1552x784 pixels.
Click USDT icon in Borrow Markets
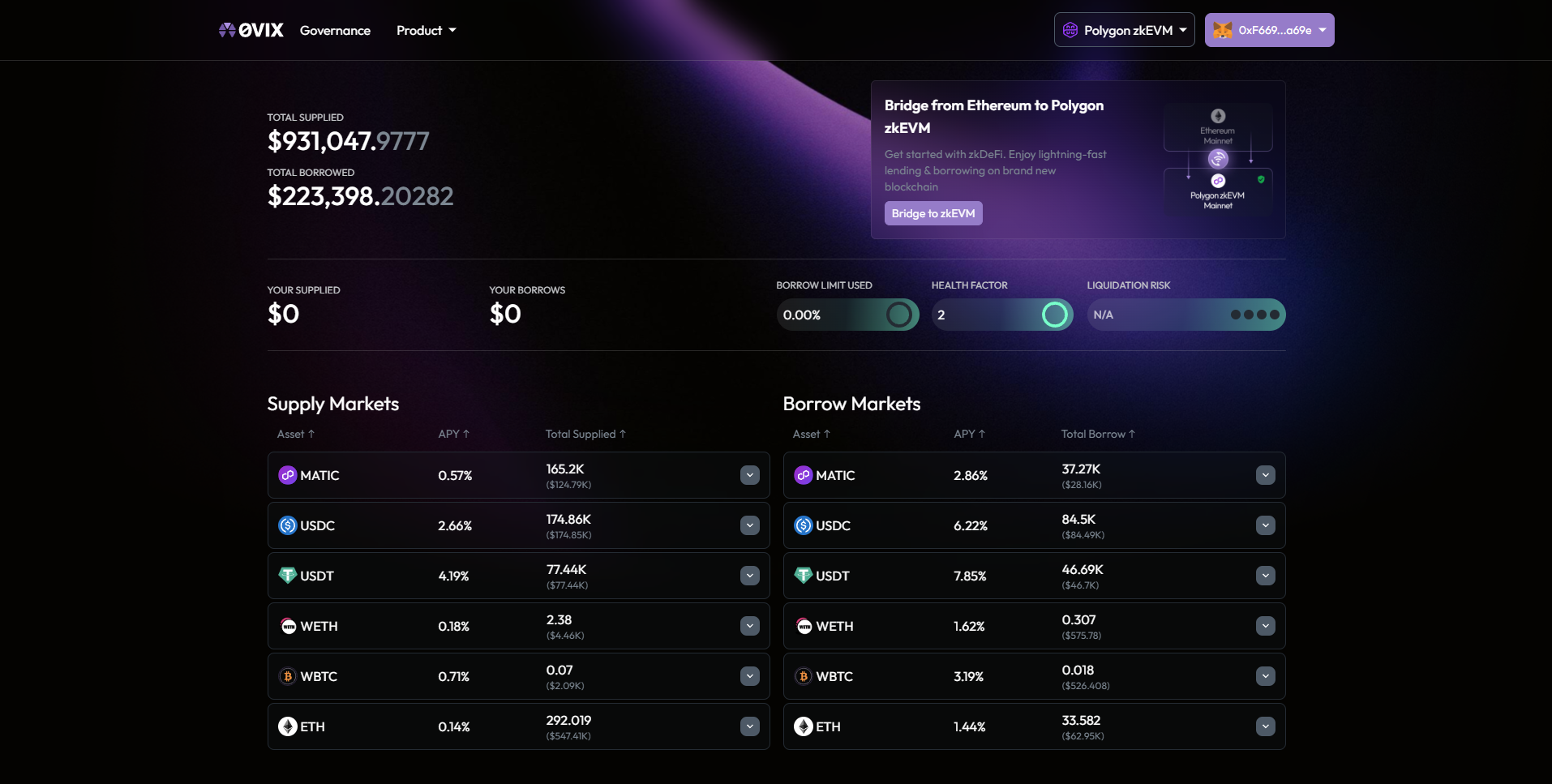pos(804,576)
